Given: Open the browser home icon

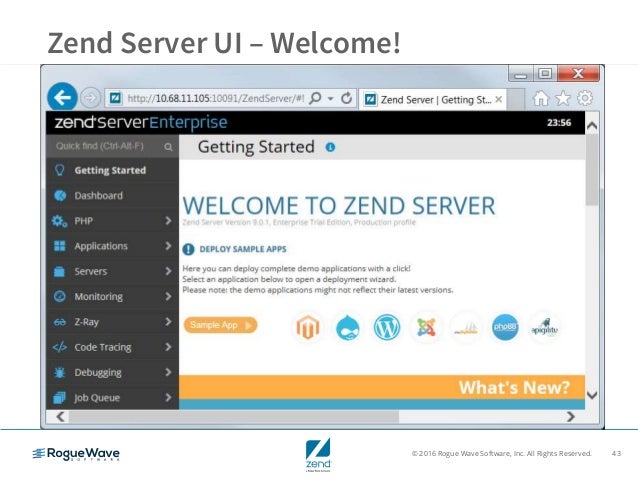Looking at the screenshot, I should pyautogui.click(x=541, y=98).
